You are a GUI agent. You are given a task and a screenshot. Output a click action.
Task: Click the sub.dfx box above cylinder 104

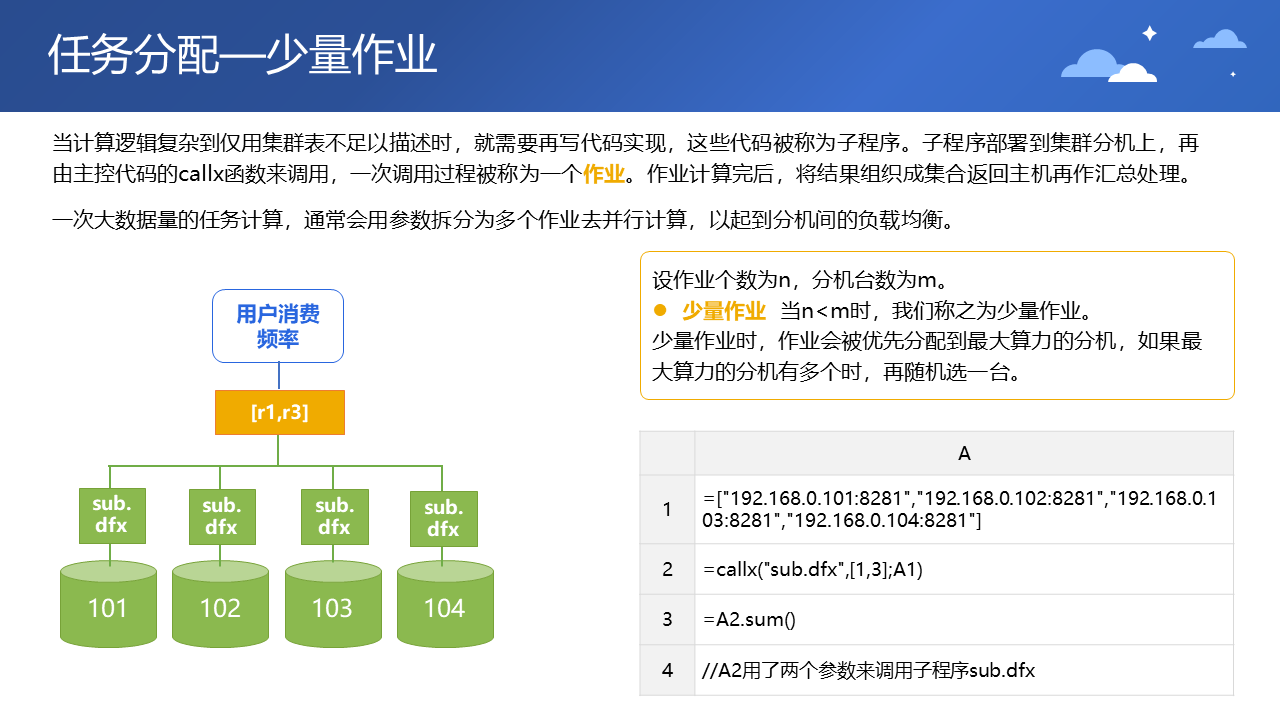(x=444, y=518)
